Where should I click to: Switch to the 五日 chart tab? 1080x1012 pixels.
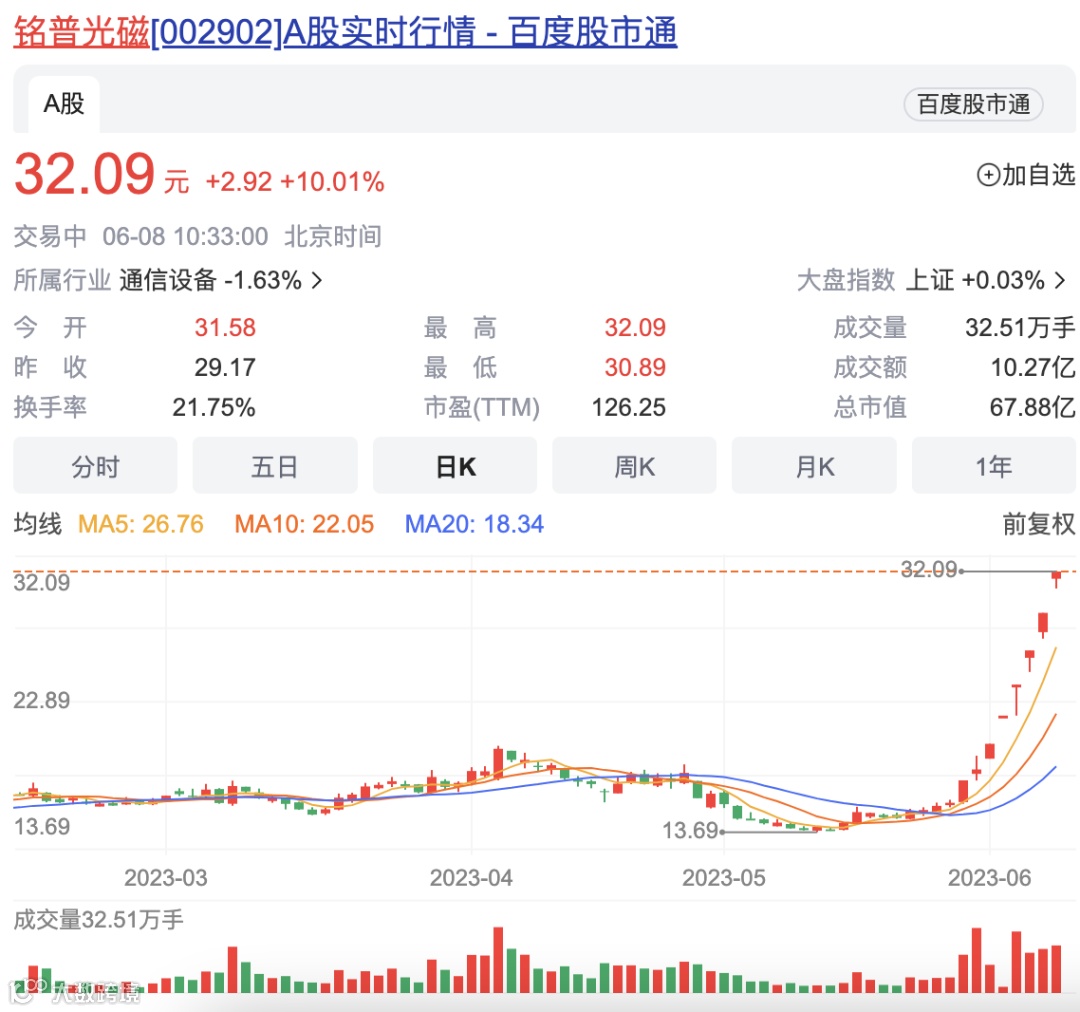275,466
